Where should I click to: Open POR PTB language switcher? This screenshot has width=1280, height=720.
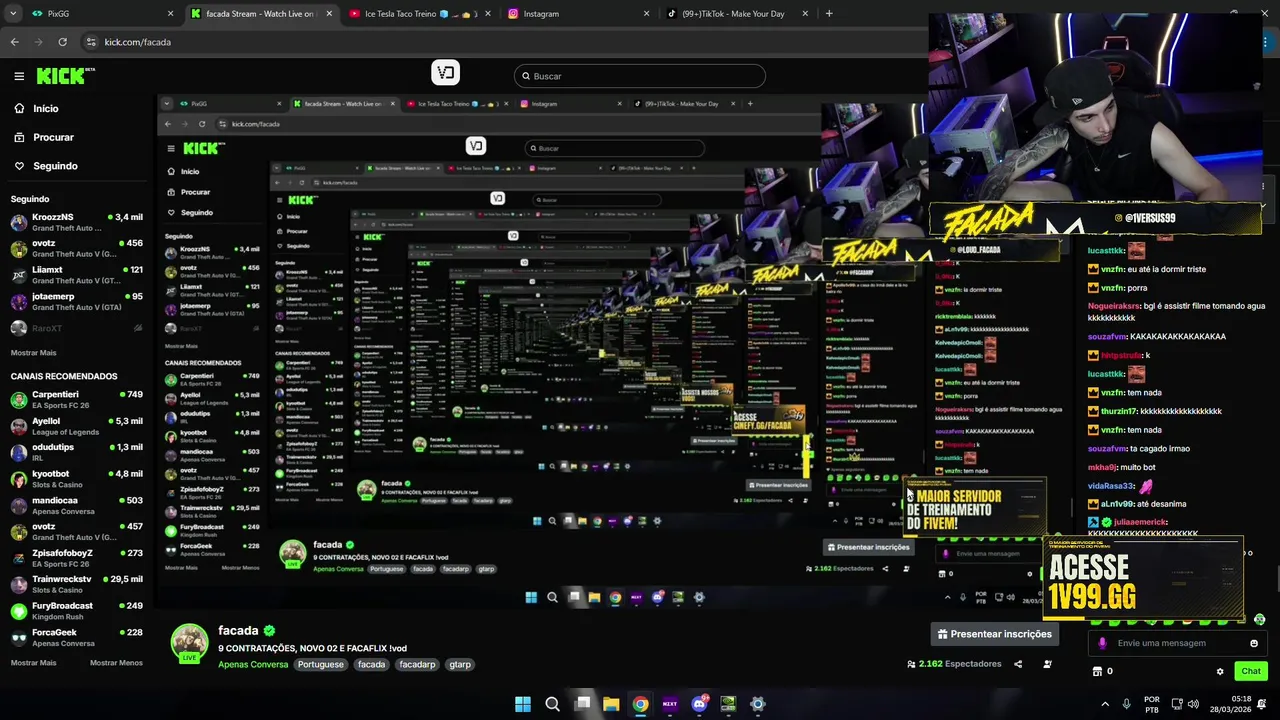pyautogui.click(x=1152, y=704)
